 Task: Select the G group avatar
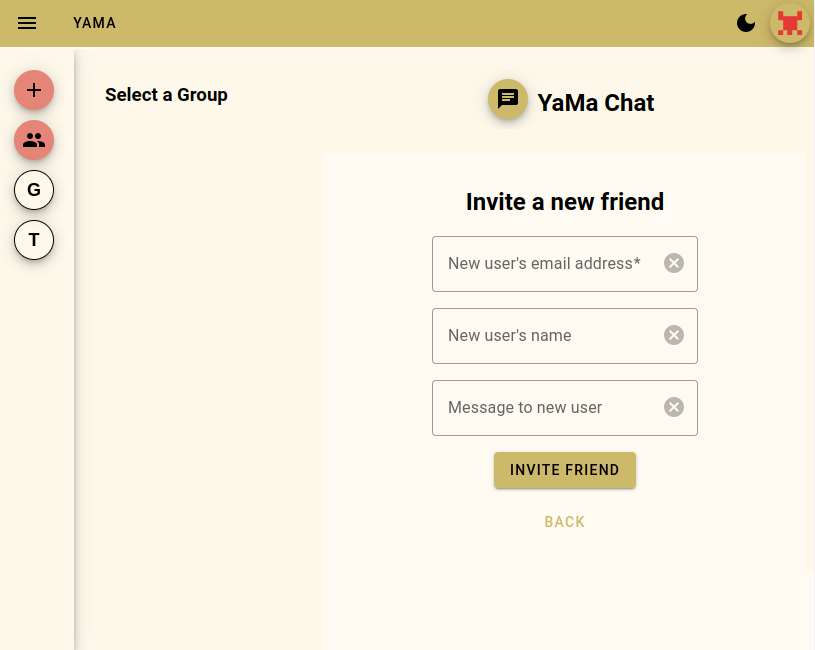(34, 190)
